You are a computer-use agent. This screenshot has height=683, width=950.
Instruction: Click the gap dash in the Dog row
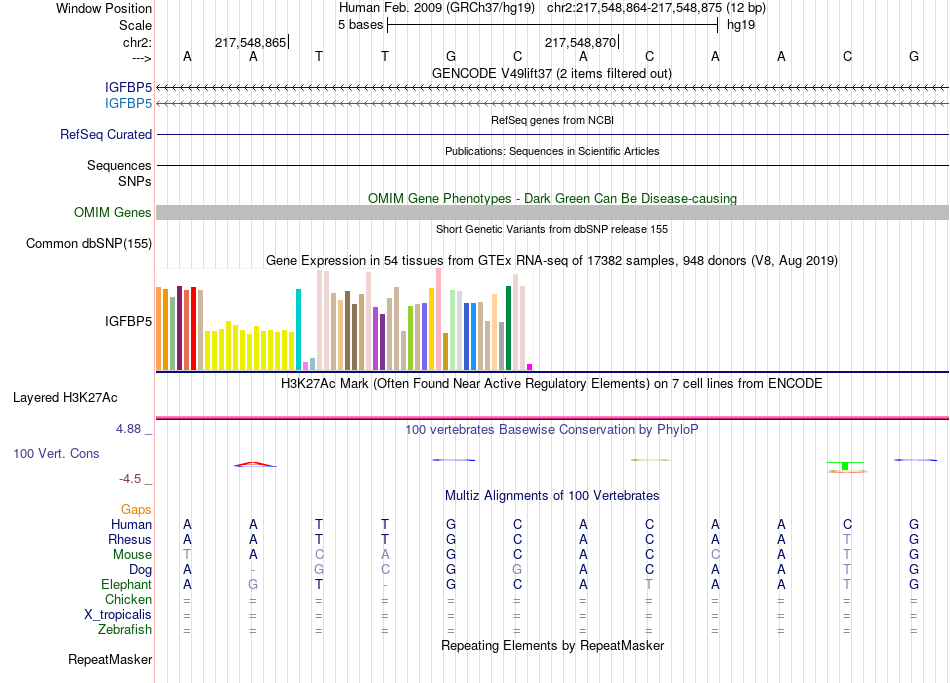point(253,570)
